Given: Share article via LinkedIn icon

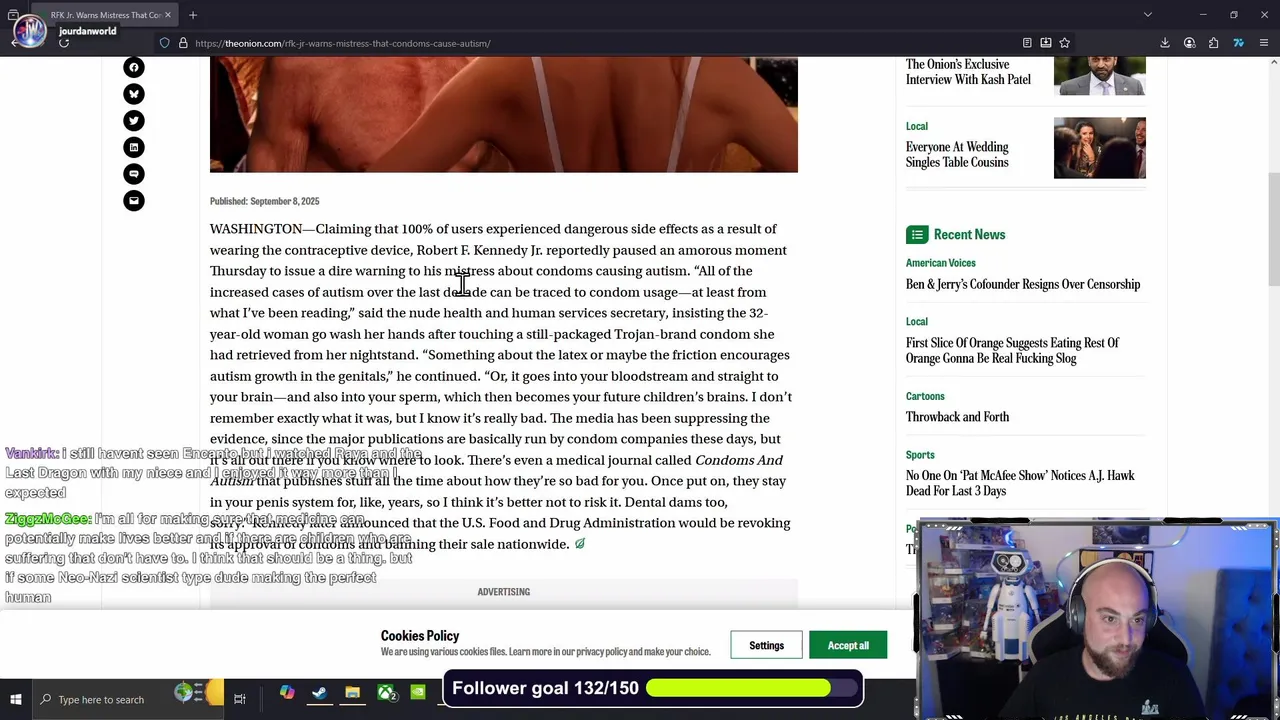Looking at the screenshot, I should tap(133, 147).
